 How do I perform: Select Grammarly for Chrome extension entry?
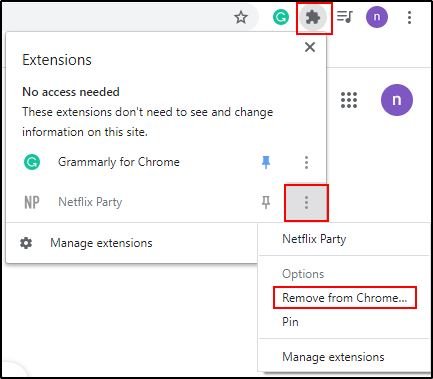pos(119,162)
